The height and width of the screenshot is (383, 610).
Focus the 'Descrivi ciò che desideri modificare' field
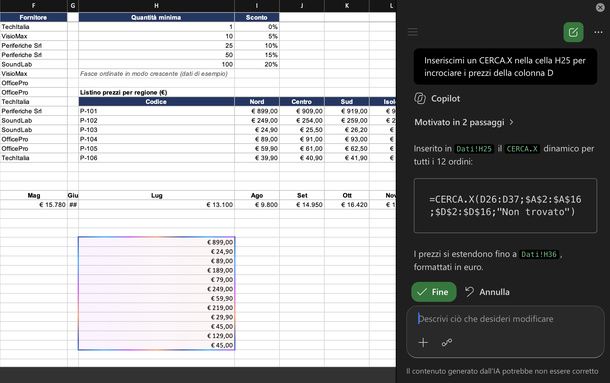coord(505,319)
